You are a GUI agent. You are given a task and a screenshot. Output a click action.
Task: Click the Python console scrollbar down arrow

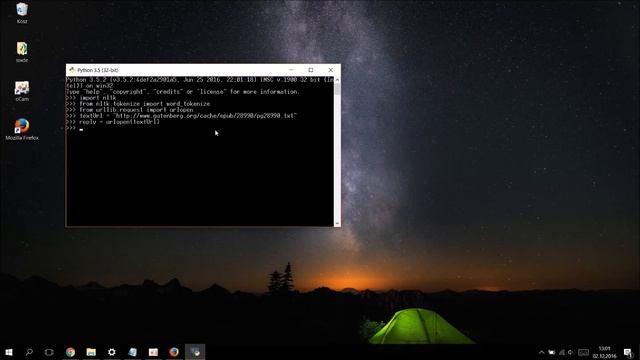tap(337, 223)
